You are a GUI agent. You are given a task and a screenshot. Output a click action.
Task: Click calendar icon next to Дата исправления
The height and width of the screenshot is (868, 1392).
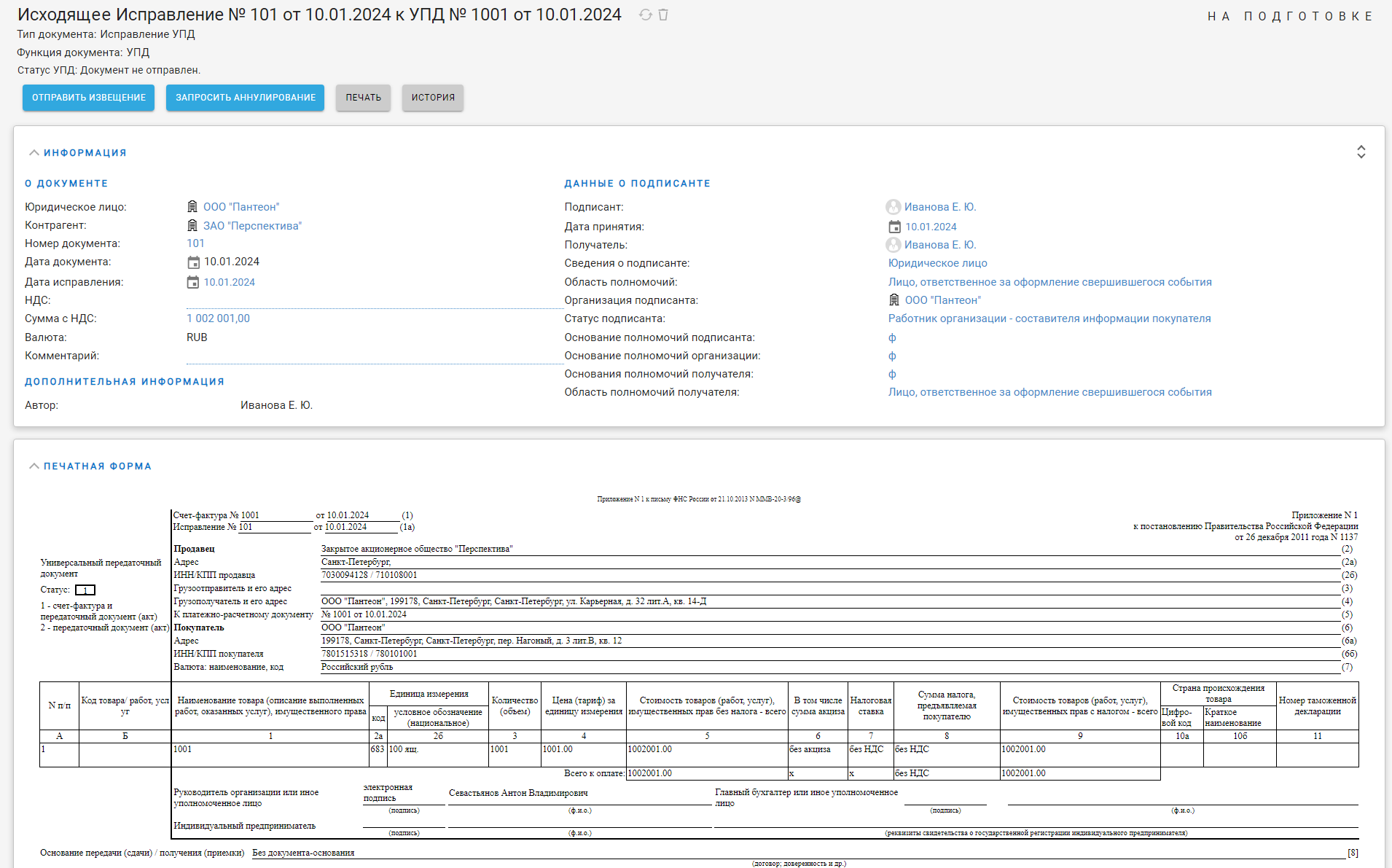coord(193,282)
